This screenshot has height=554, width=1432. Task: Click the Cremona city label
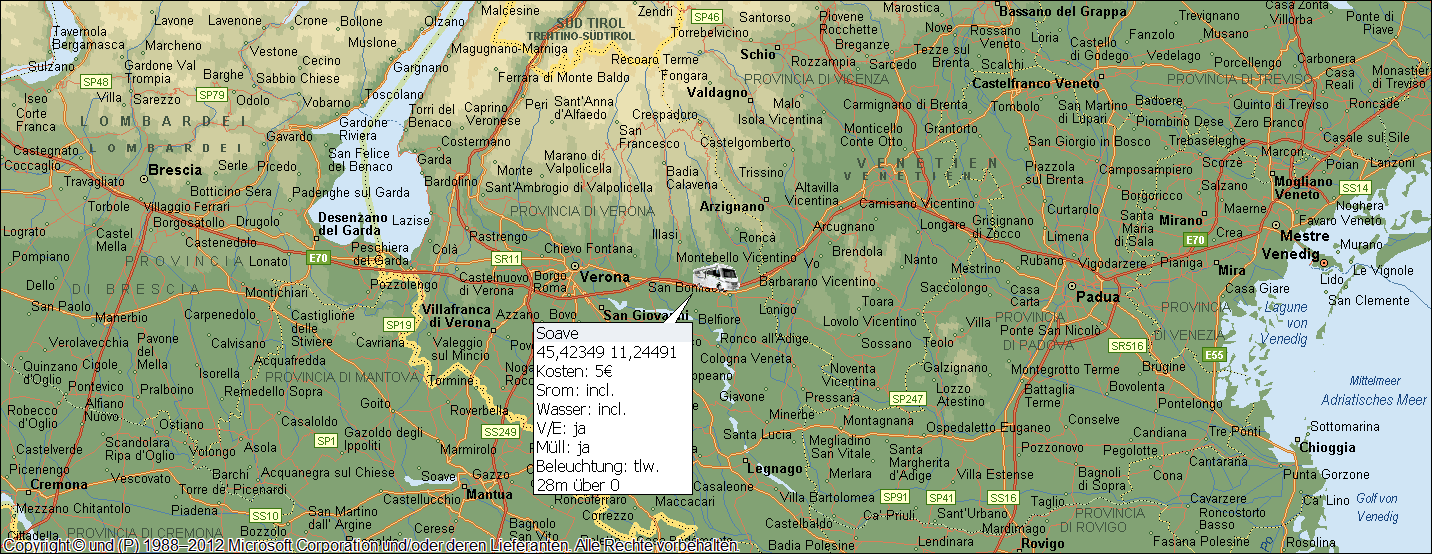pos(59,484)
